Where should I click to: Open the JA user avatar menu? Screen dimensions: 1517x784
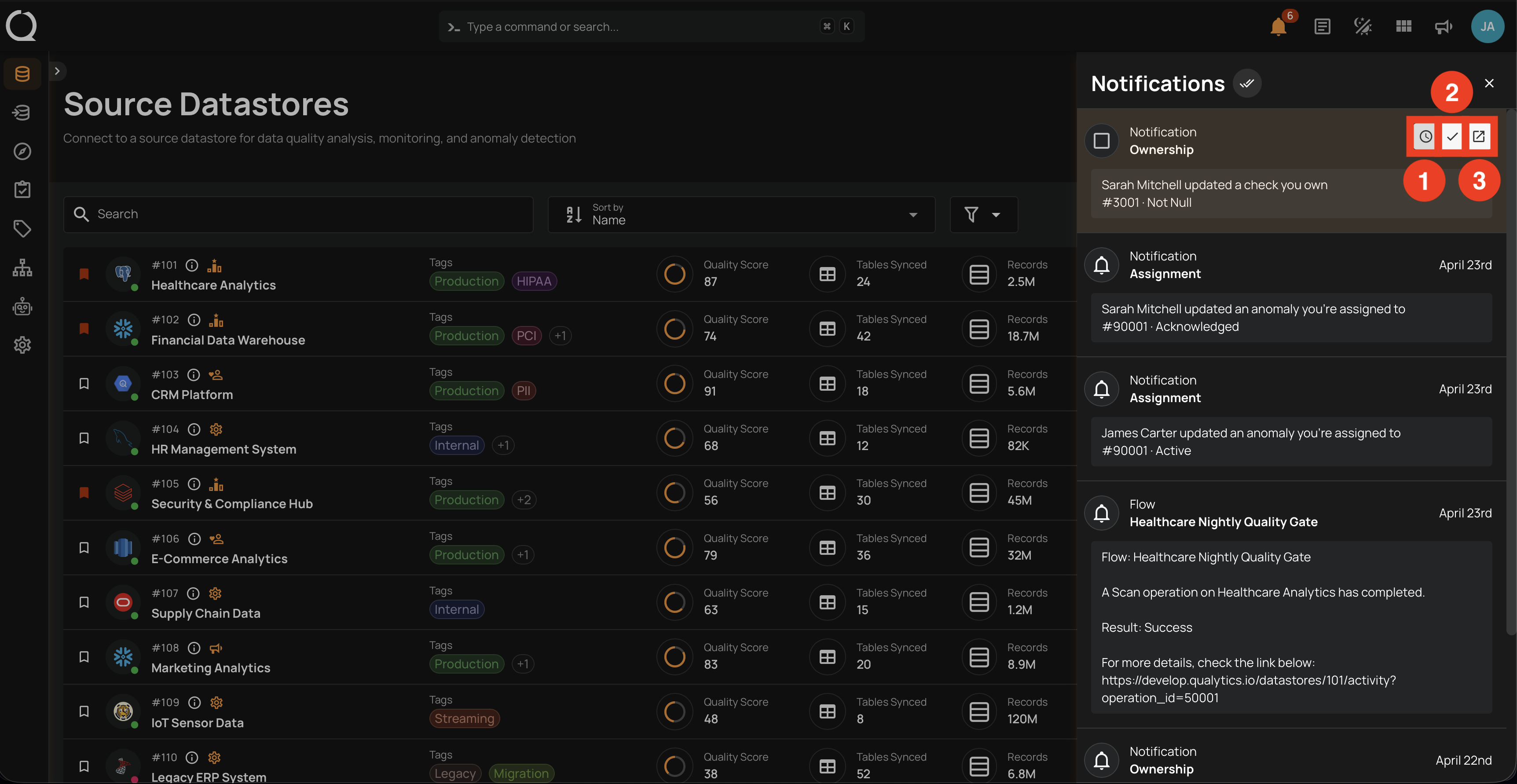coord(1488,26)
